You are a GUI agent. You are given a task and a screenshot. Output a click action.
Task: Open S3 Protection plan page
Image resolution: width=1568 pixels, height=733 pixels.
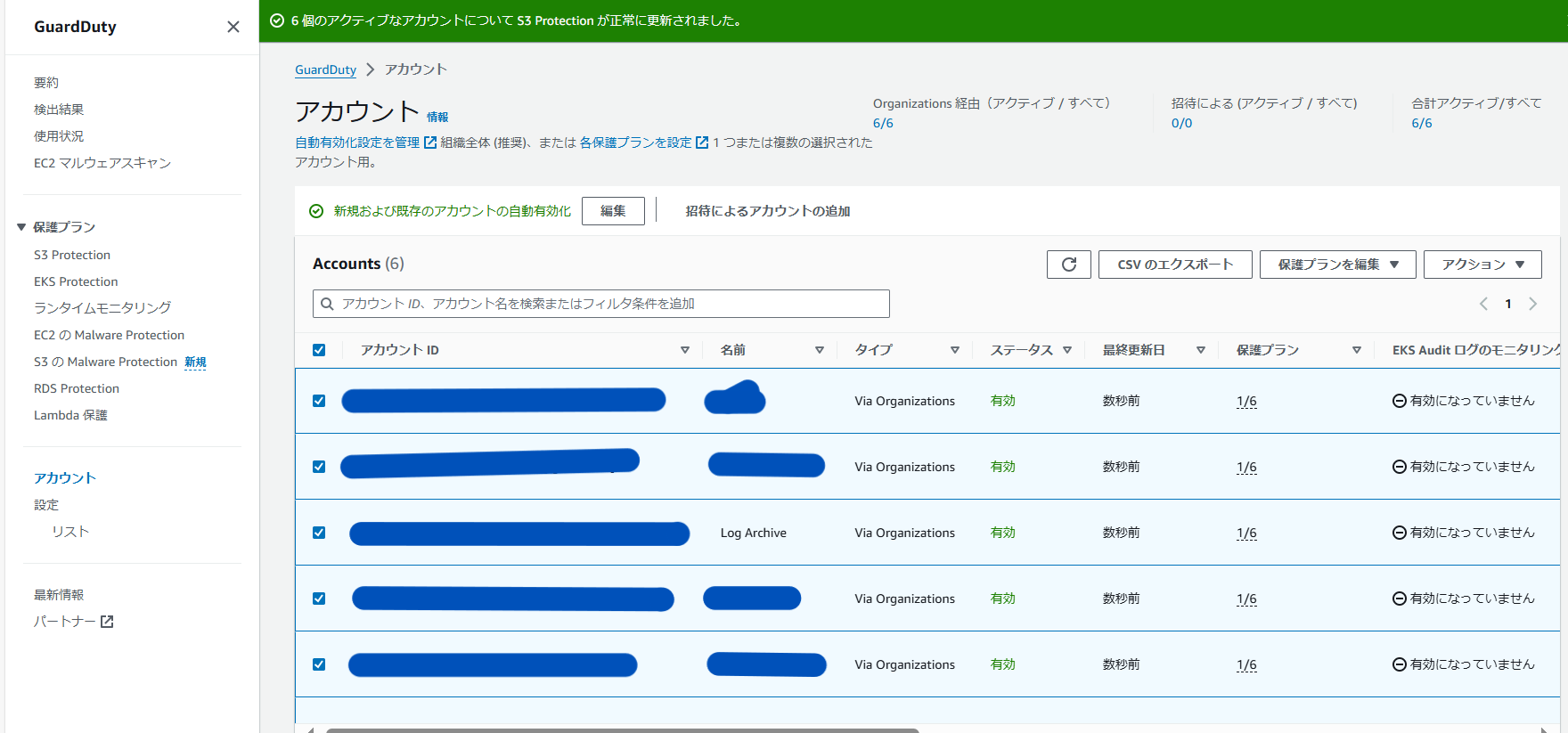pyautogui.click(x=72, y=255)
